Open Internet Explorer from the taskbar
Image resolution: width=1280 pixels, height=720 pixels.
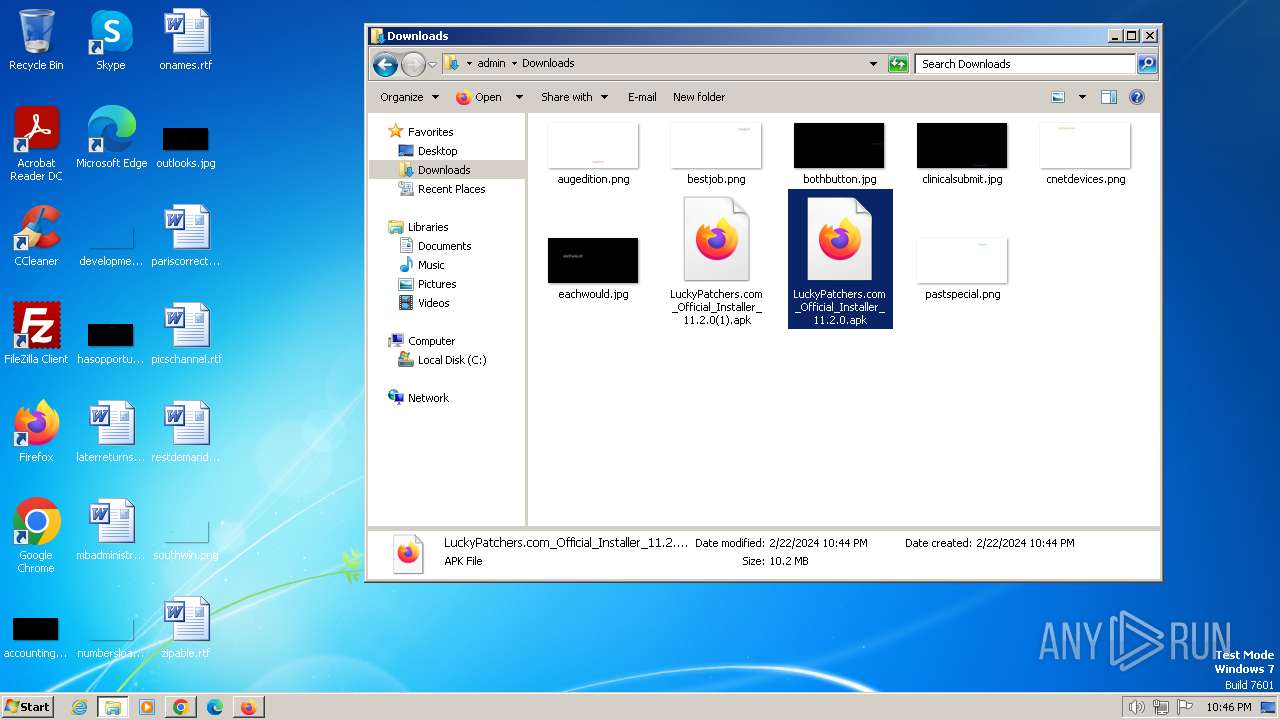point(79,707)
